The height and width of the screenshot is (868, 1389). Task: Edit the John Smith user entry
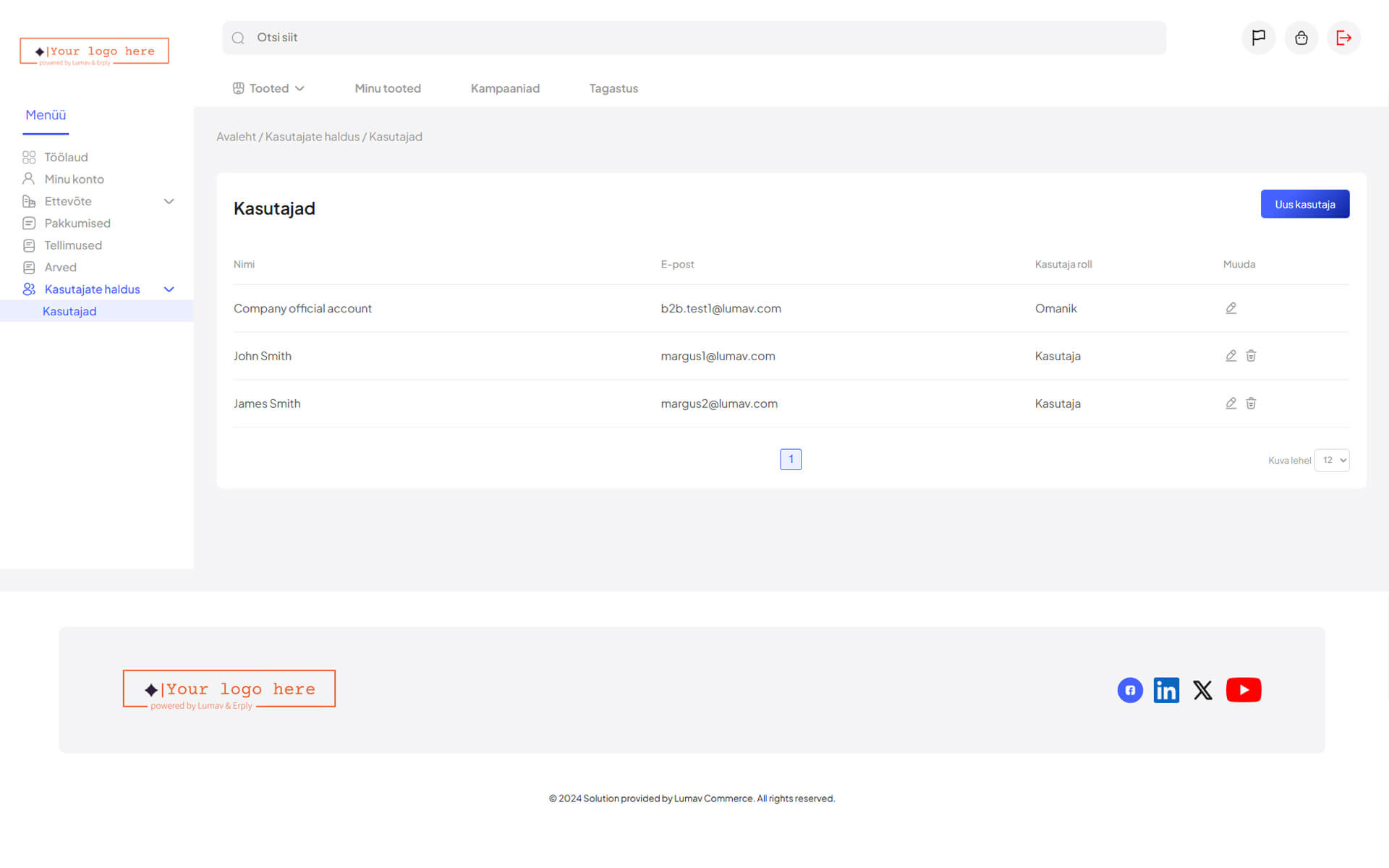[x=1231, y=356]
